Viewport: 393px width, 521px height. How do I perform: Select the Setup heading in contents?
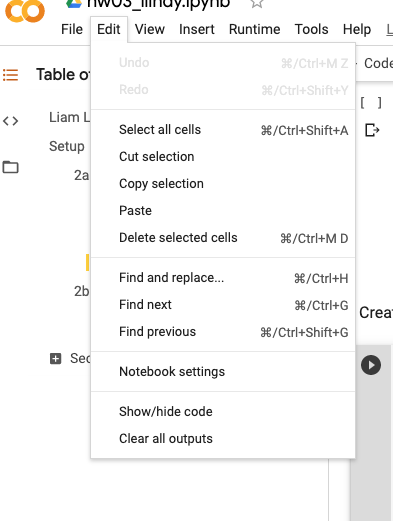(x=67, y=146)
